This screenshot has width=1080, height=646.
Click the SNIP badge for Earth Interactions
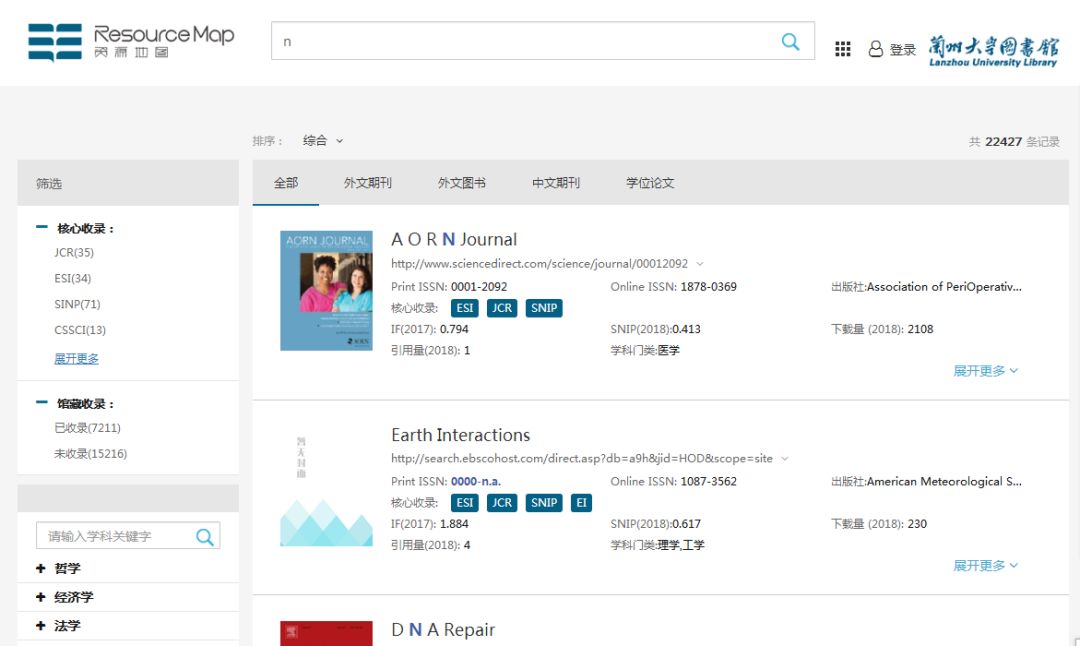pos(544,503)
